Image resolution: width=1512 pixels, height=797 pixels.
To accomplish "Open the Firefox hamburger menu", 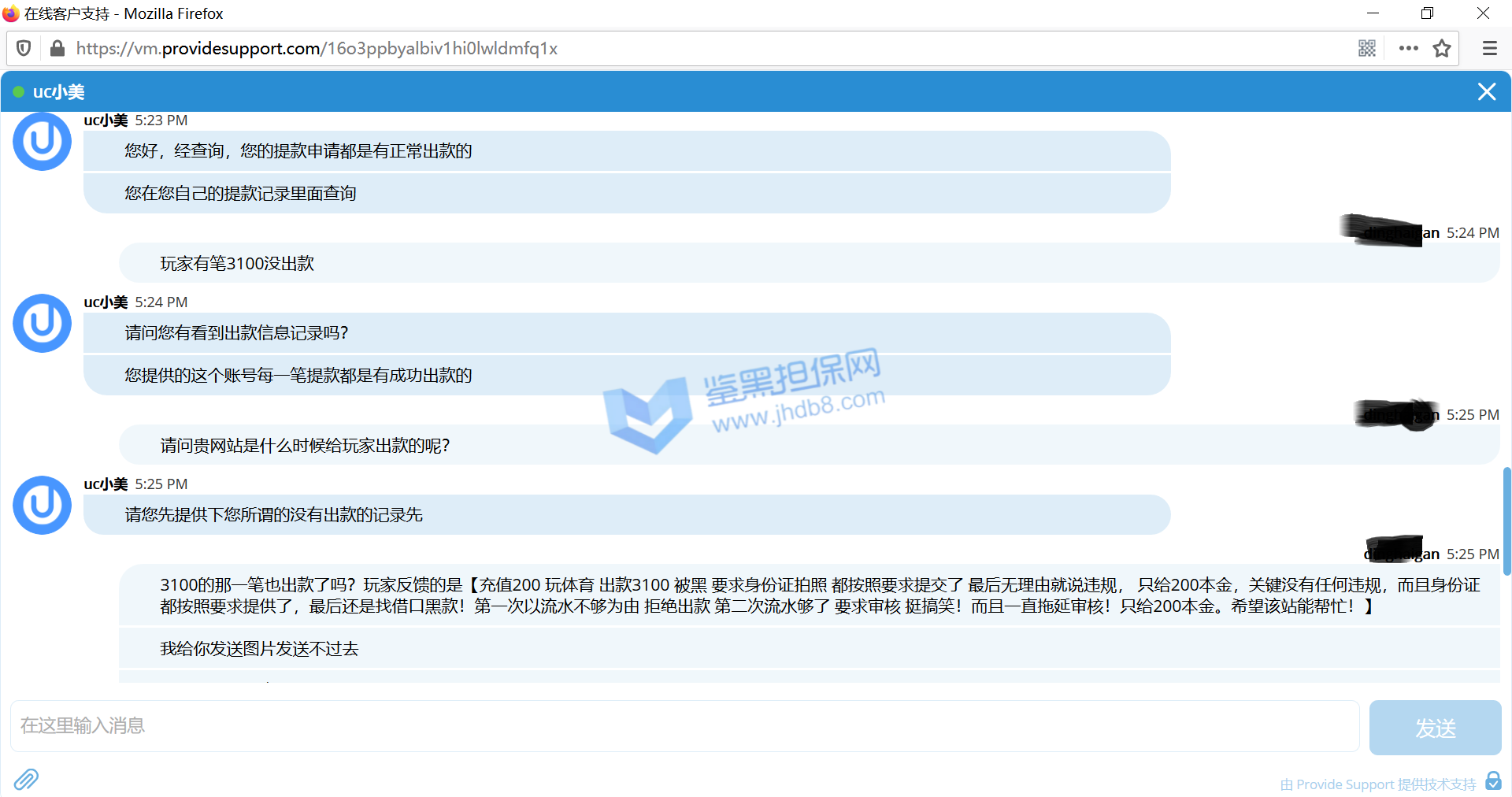I will click(x=1489, y=49).
